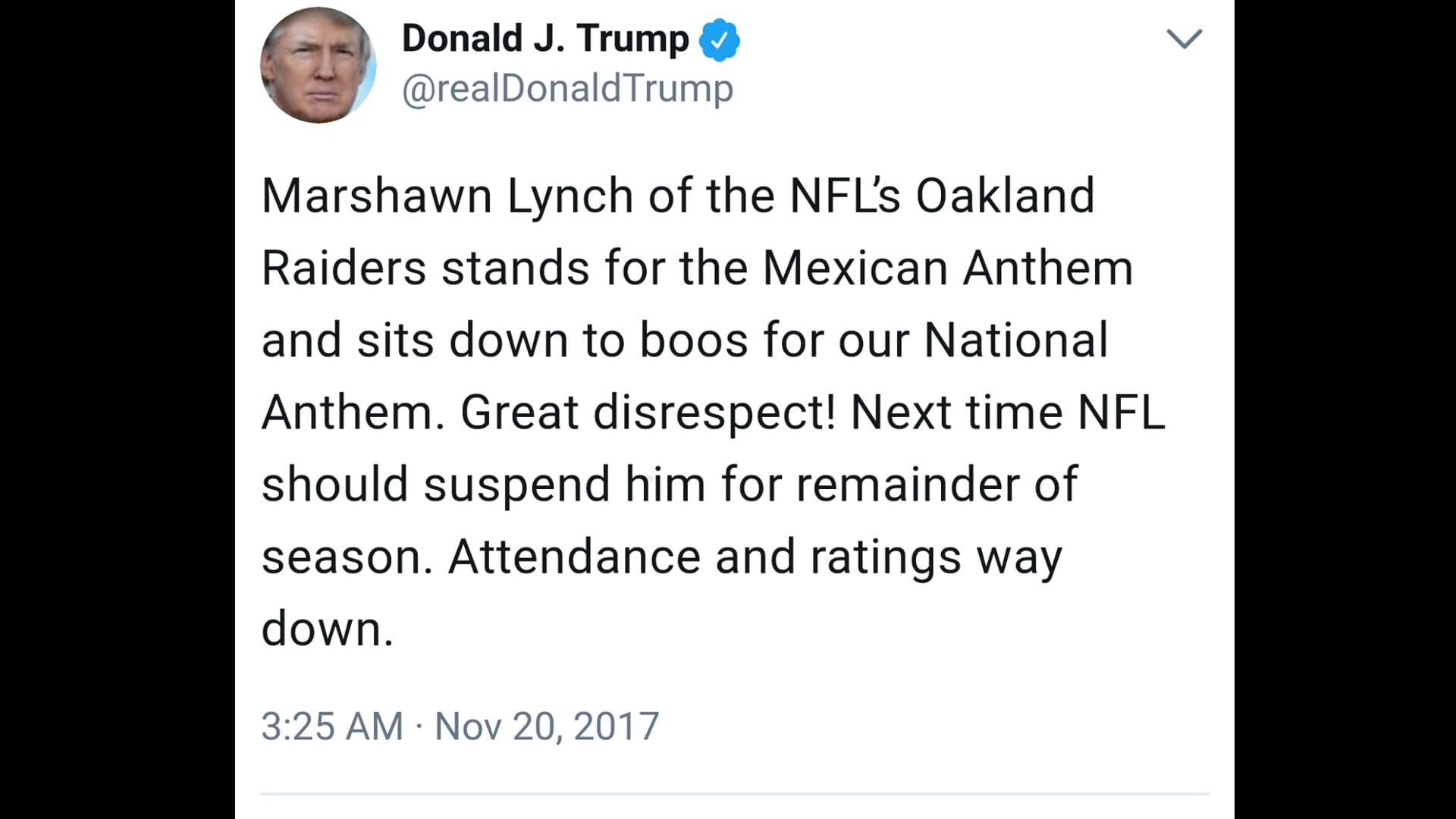Click the word "Oakland" in the tweet
Screen dimensions: 1456x819
point(1005,196)
